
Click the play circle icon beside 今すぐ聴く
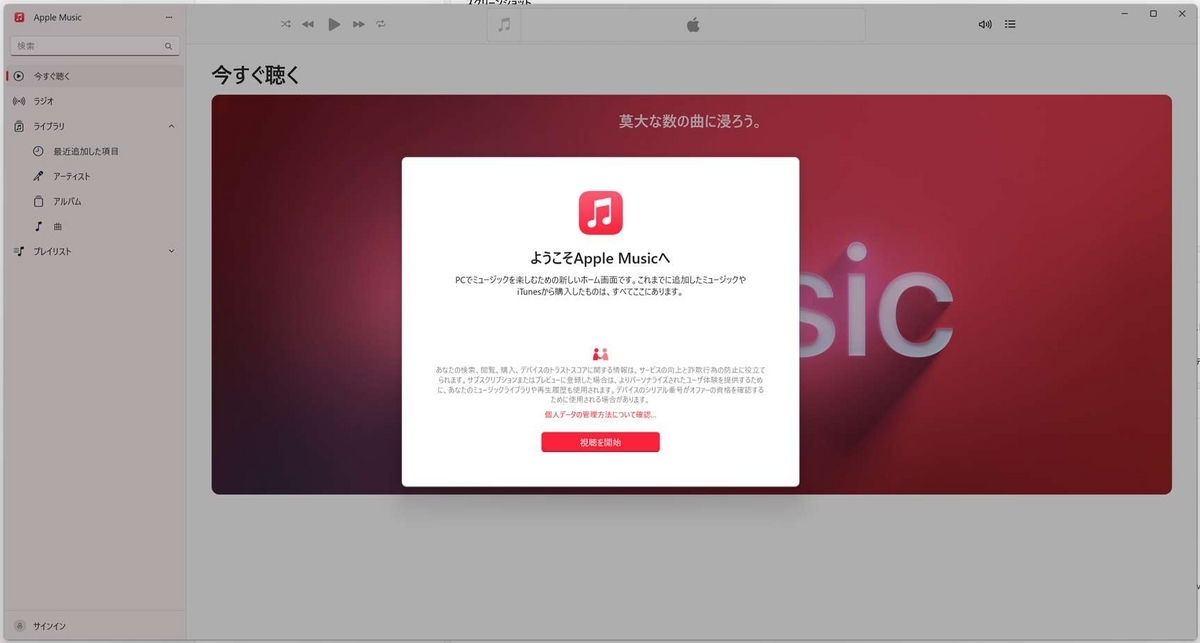pos(19,76)
